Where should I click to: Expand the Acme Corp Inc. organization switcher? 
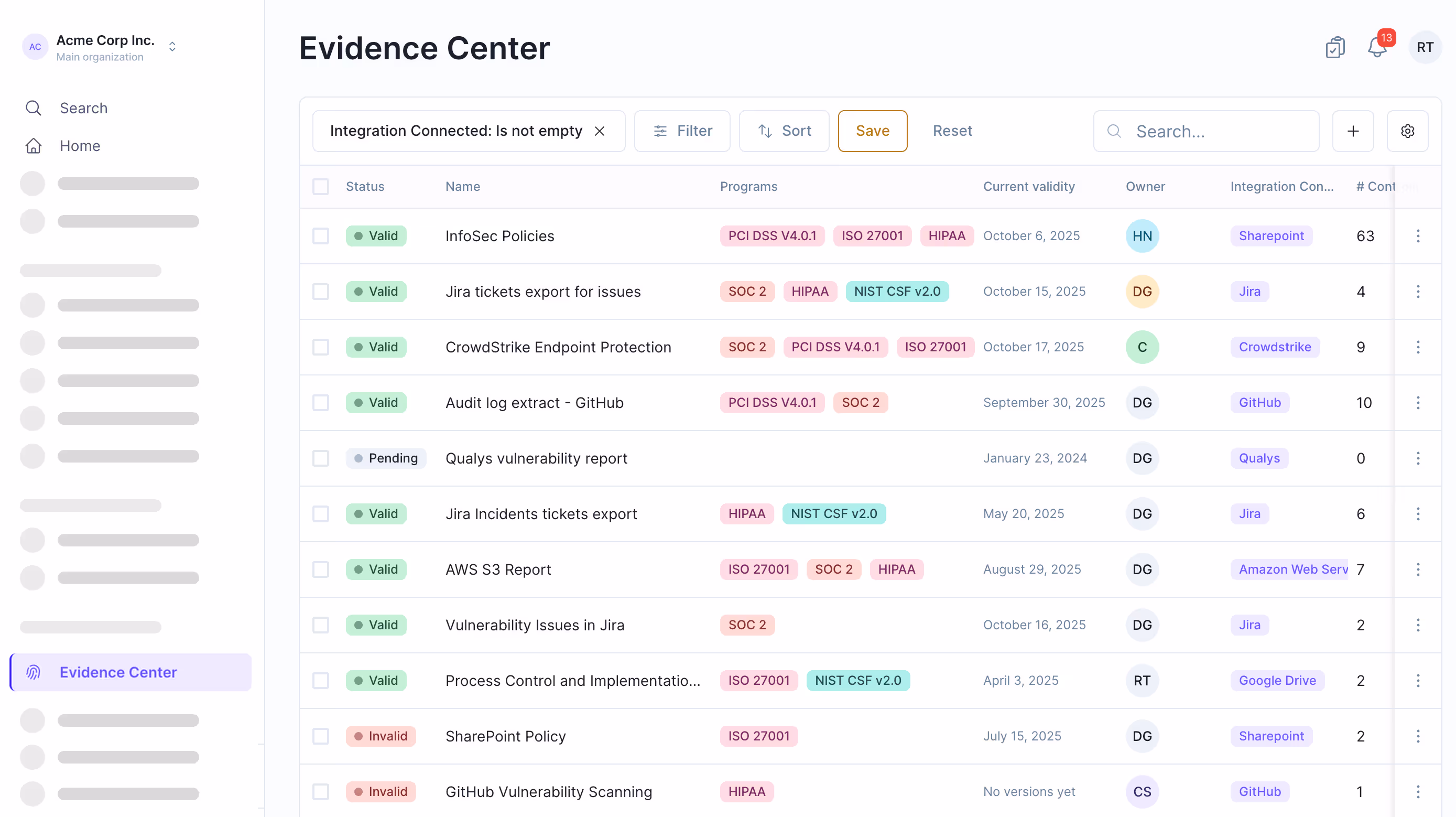coord(172,47)
